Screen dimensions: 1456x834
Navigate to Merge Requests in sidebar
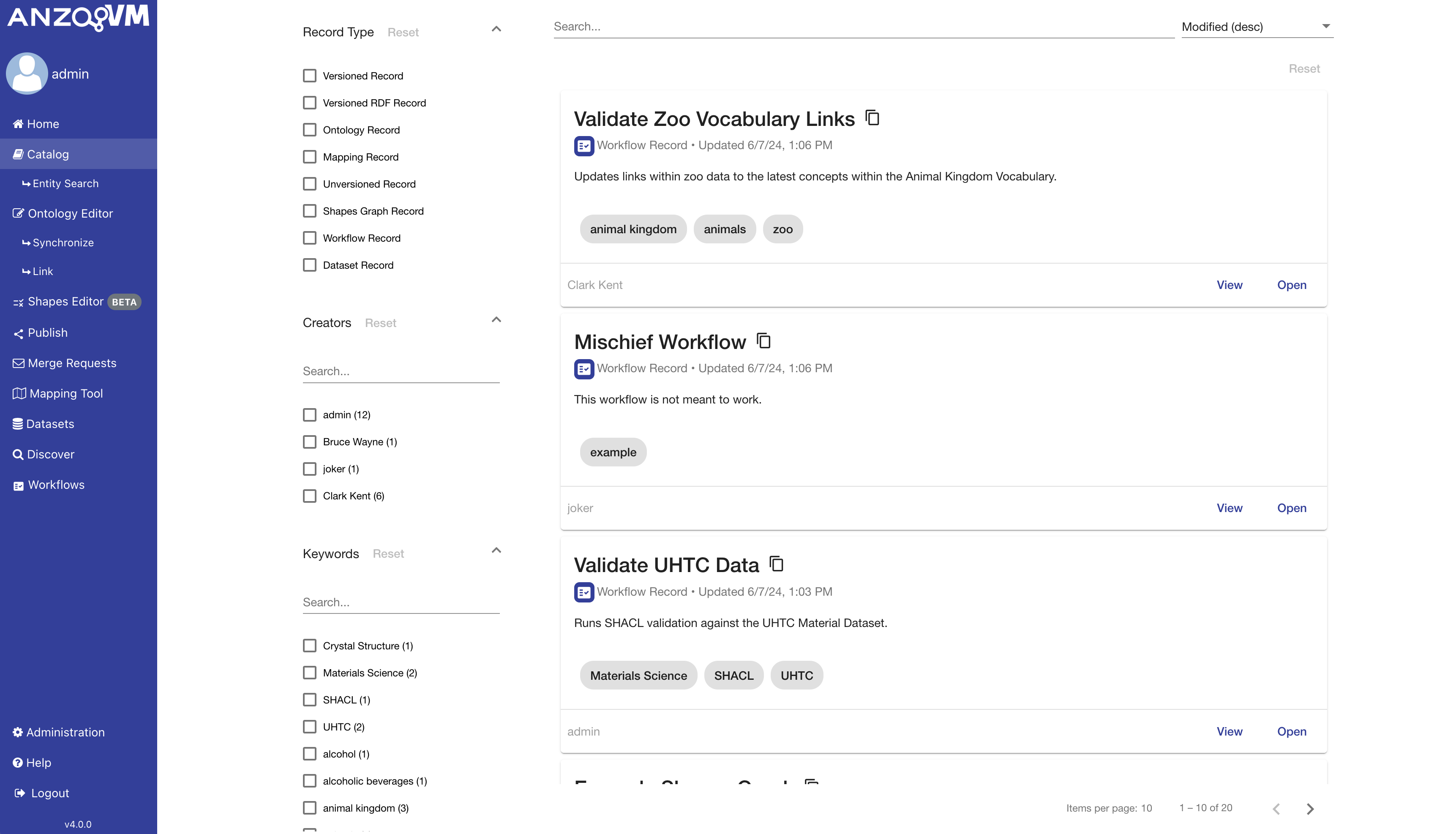(x=71, y=362)
